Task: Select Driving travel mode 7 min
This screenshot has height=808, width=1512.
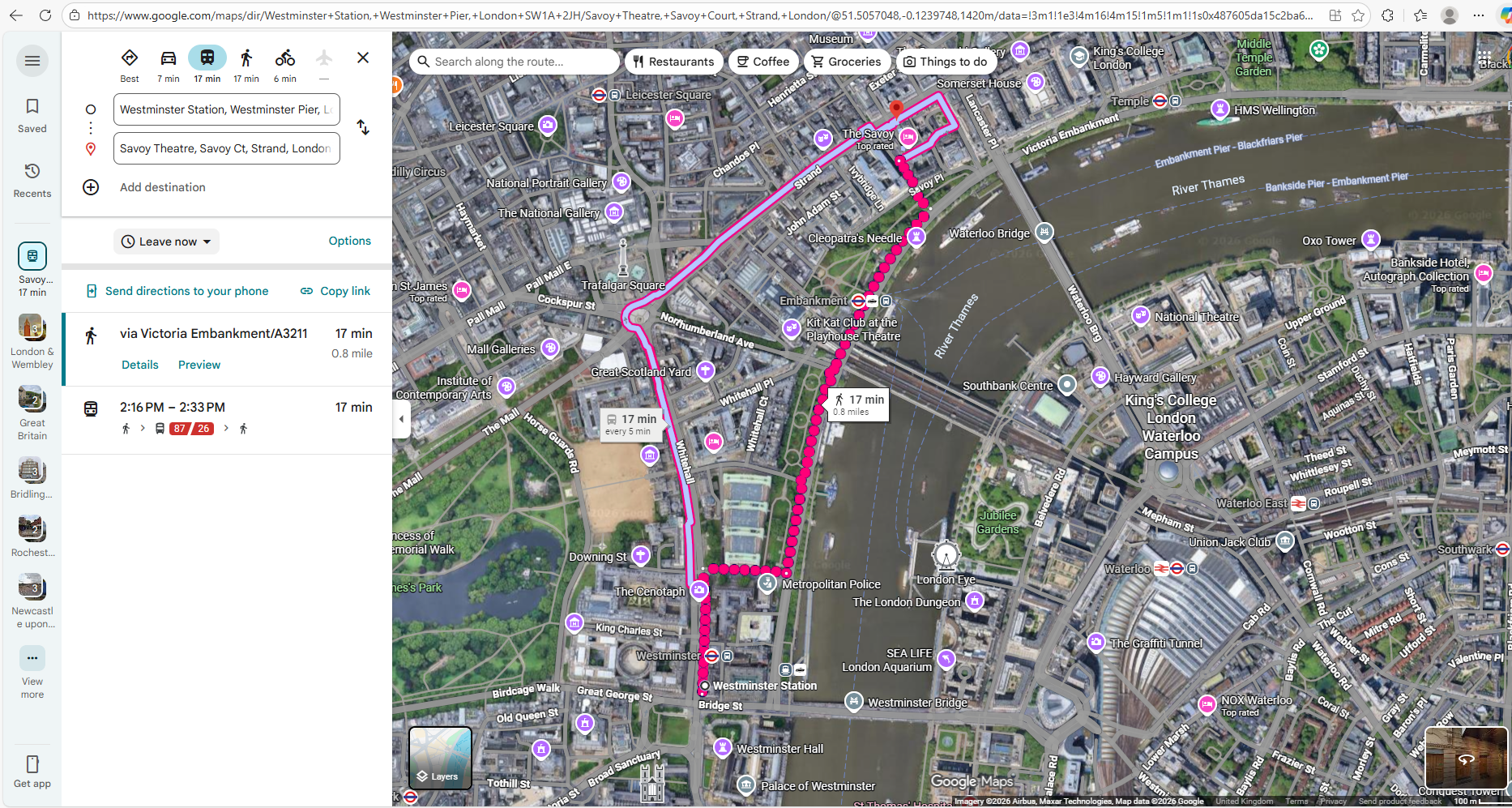Action: tap(169, 65)
